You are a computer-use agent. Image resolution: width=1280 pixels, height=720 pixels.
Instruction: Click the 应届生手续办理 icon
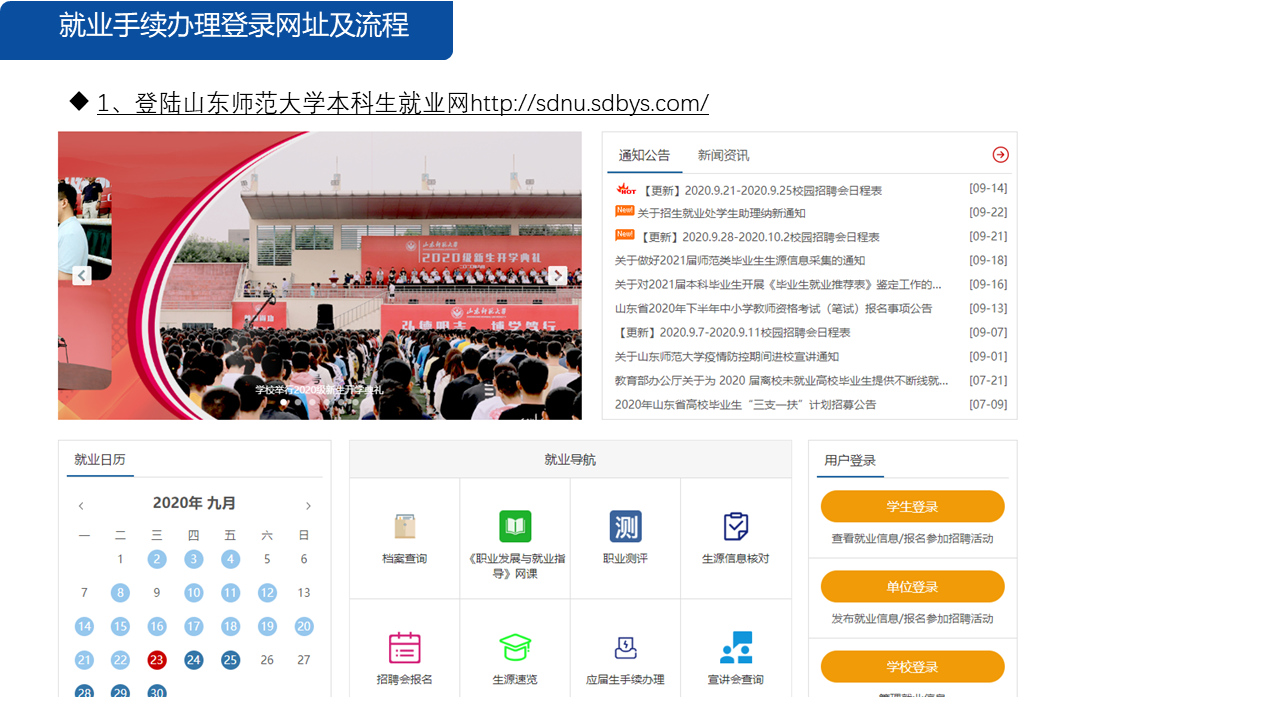coord(625,648)
